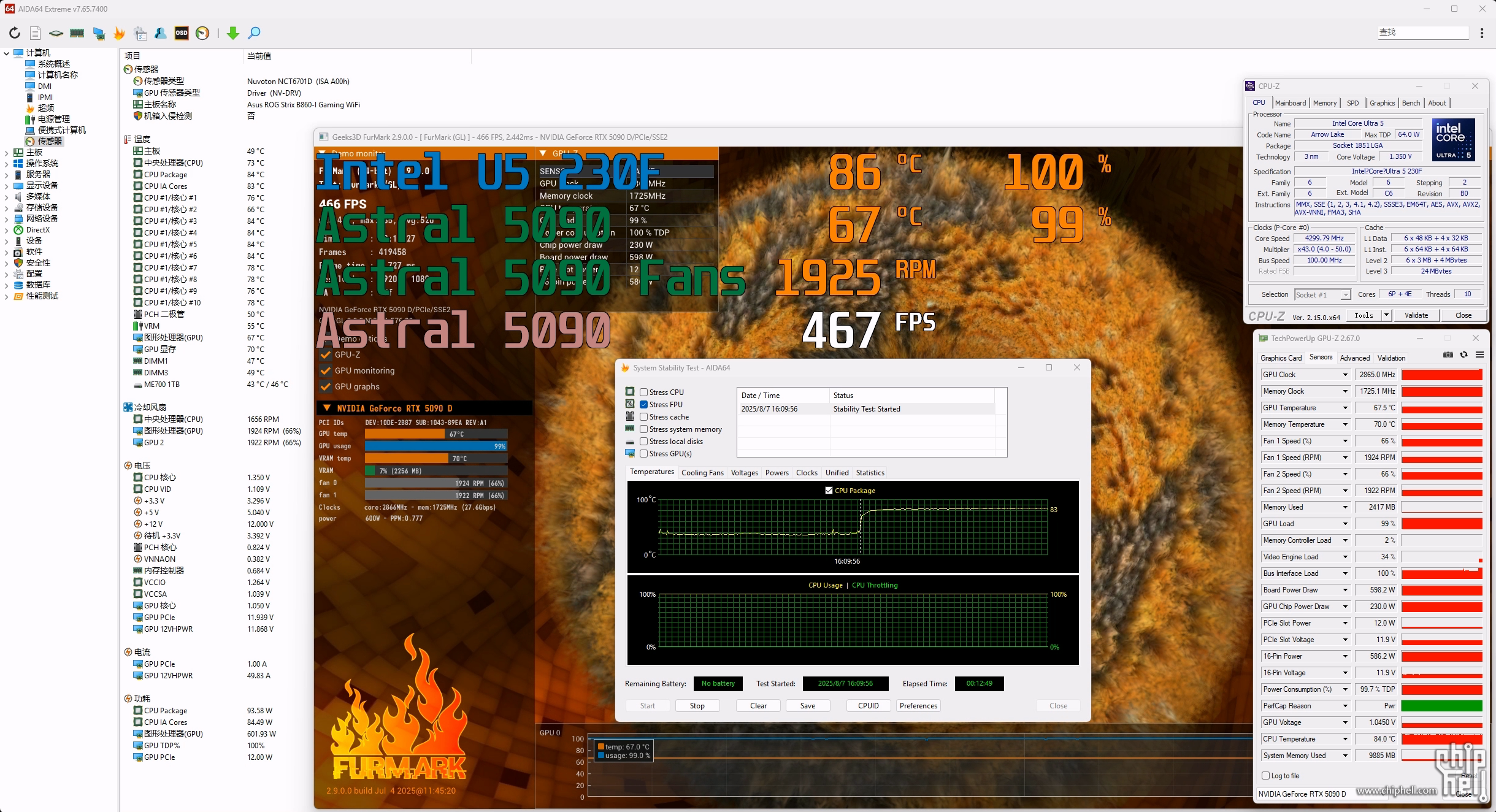Click the Save button in stability test

[x=808, y=706]
